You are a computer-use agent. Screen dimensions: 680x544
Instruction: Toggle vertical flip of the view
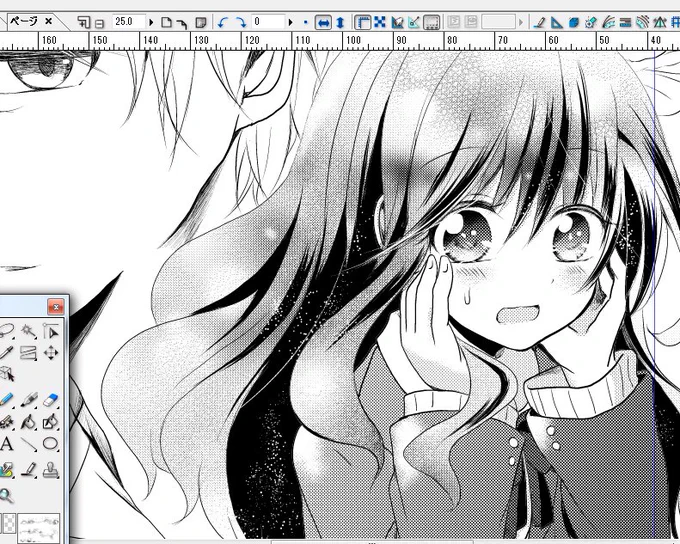point(340,22)
